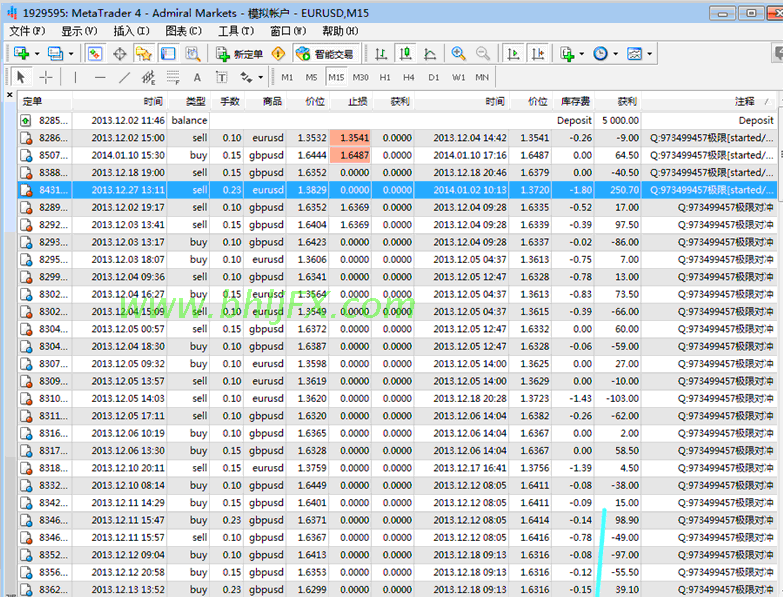Click the periodicity clock icon
The width and height of the screenshot is (783, 597).
pos(600,53)
